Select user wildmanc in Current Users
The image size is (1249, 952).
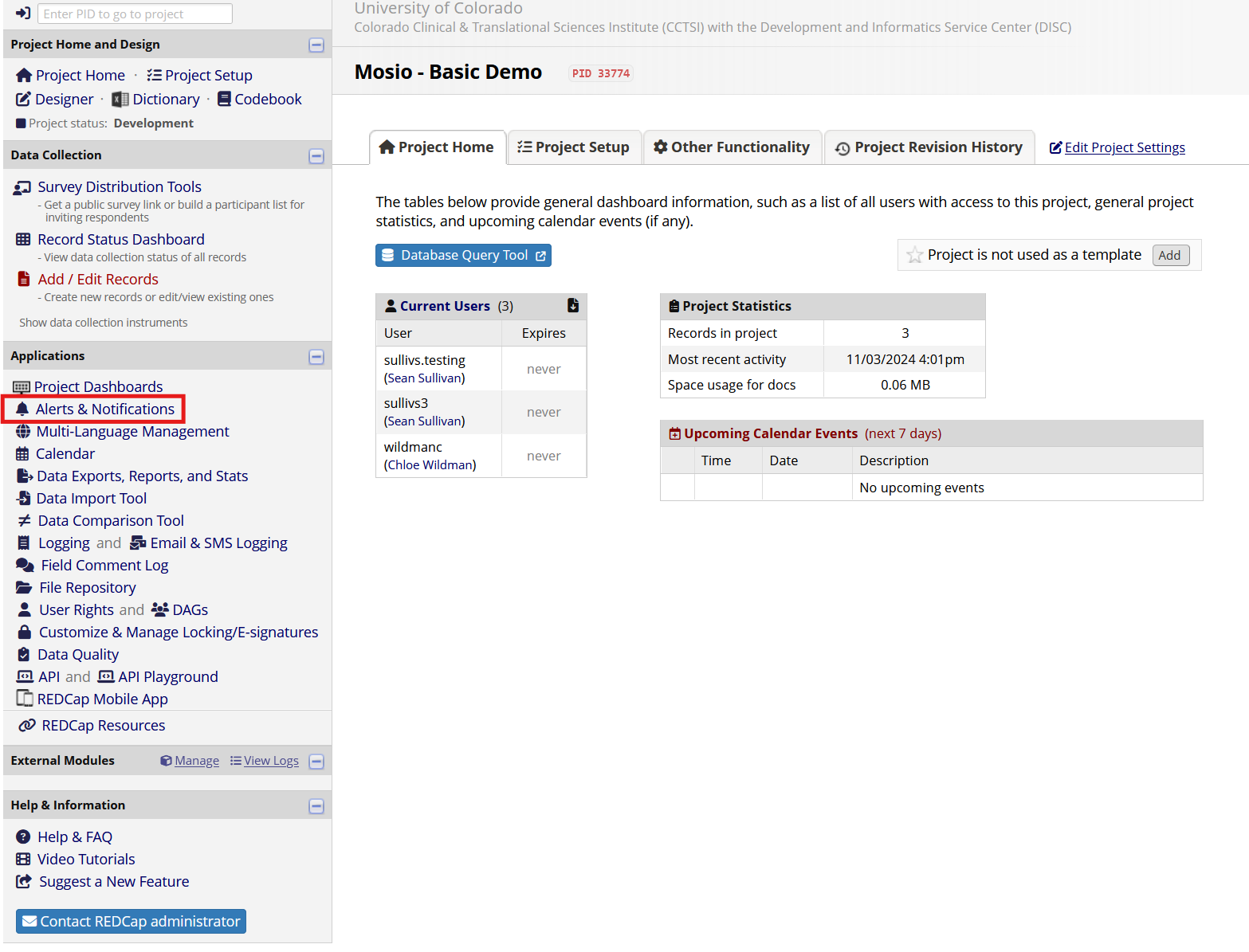pos(413,447)
